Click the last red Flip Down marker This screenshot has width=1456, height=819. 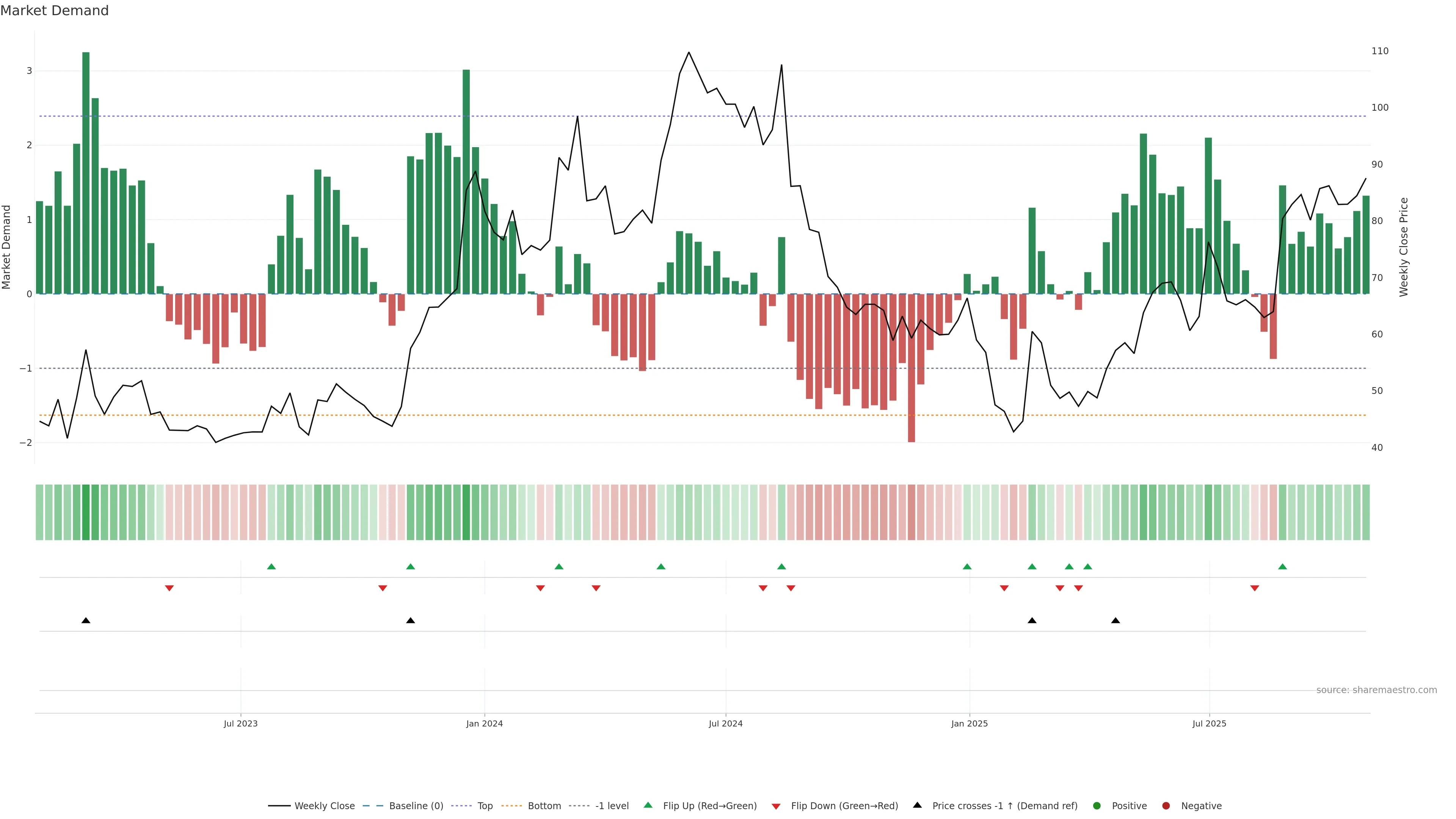click(x=1254, y=588)
